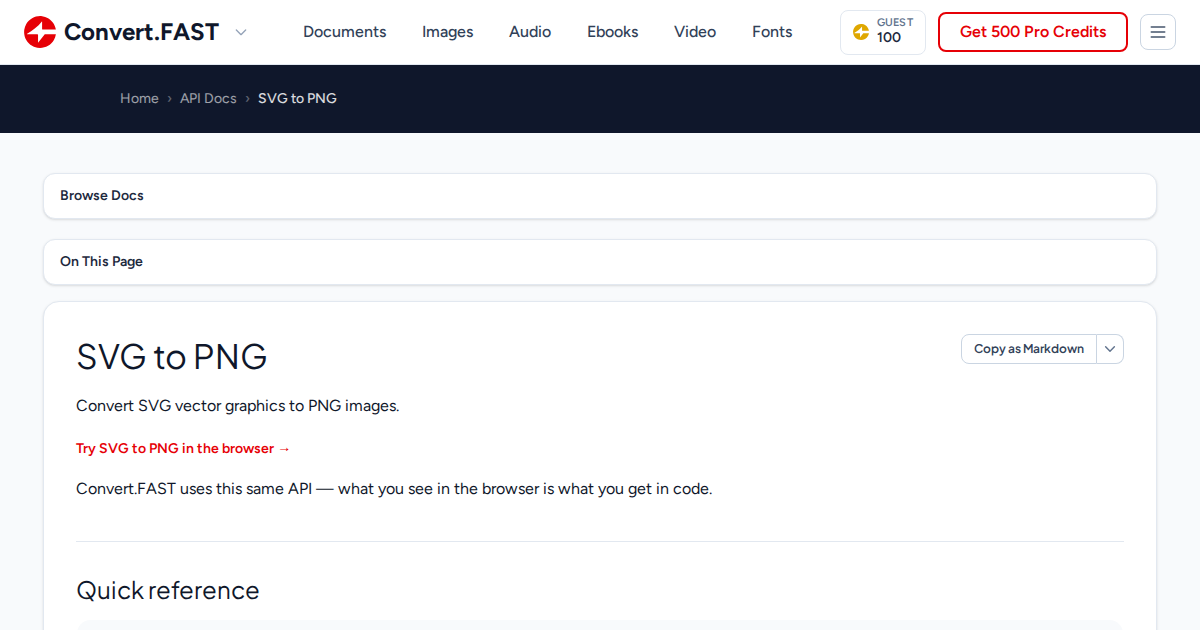1200x630 pixels.
Task: View guest credits balance of 100
Action: tap(883, 32)
